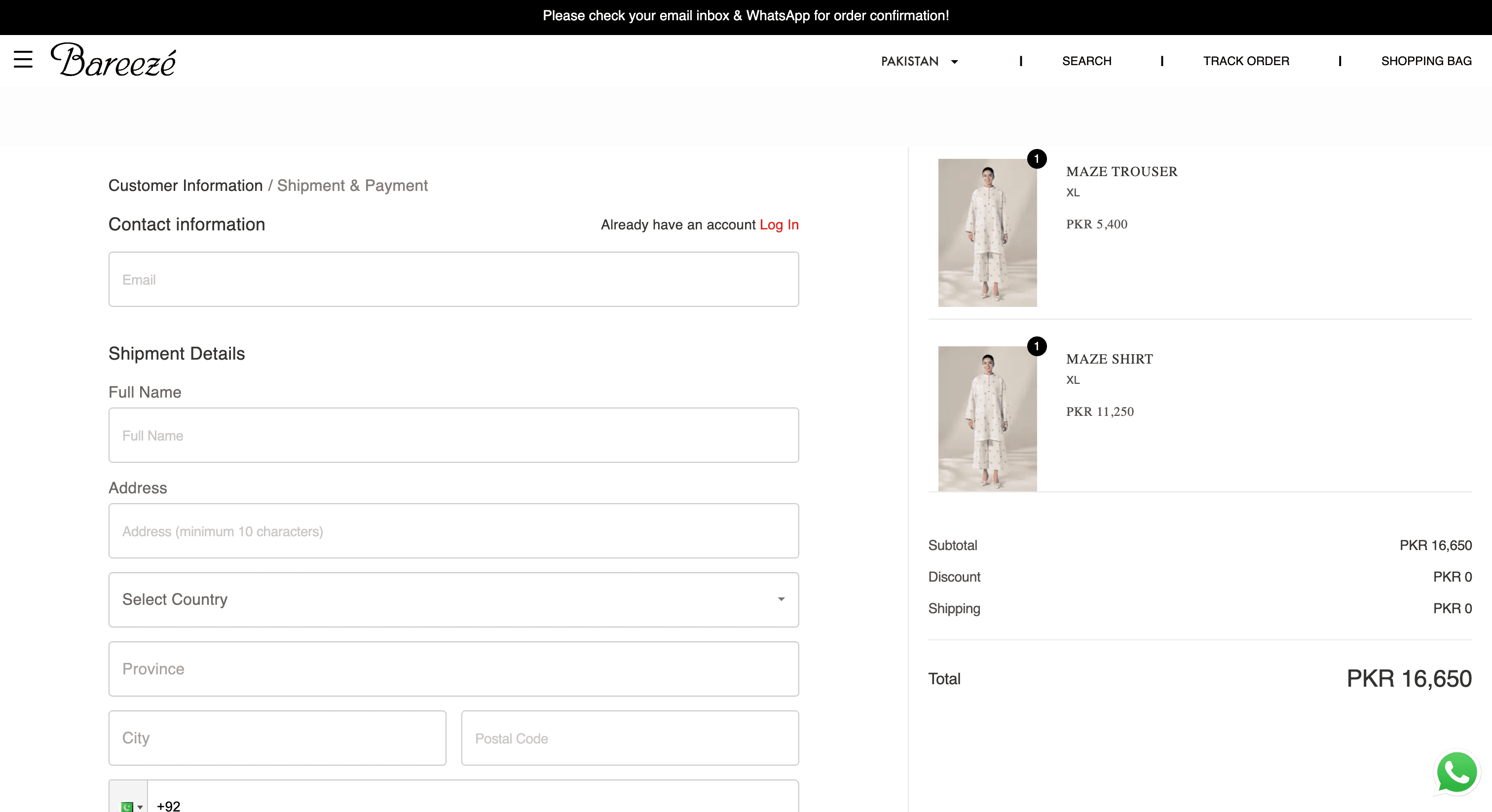Click the PKR 11,250 price
Image resolution: width=1492 pixels, height=812 pixels.
[1100, 412]
